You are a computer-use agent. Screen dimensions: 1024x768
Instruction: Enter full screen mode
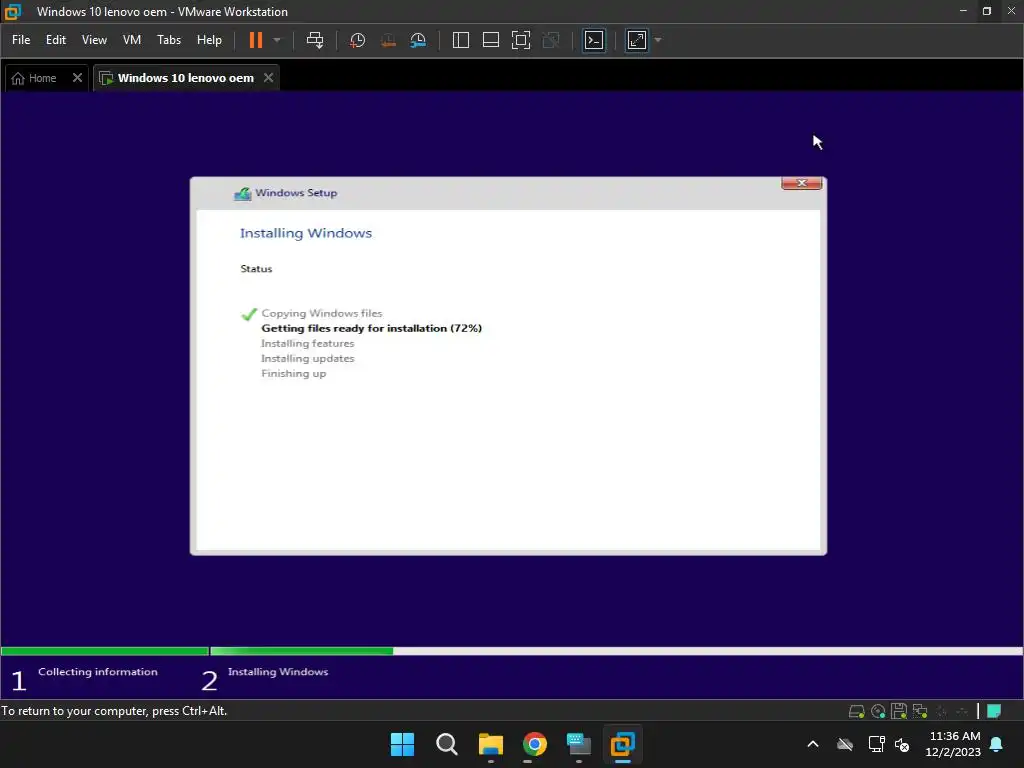520,40
